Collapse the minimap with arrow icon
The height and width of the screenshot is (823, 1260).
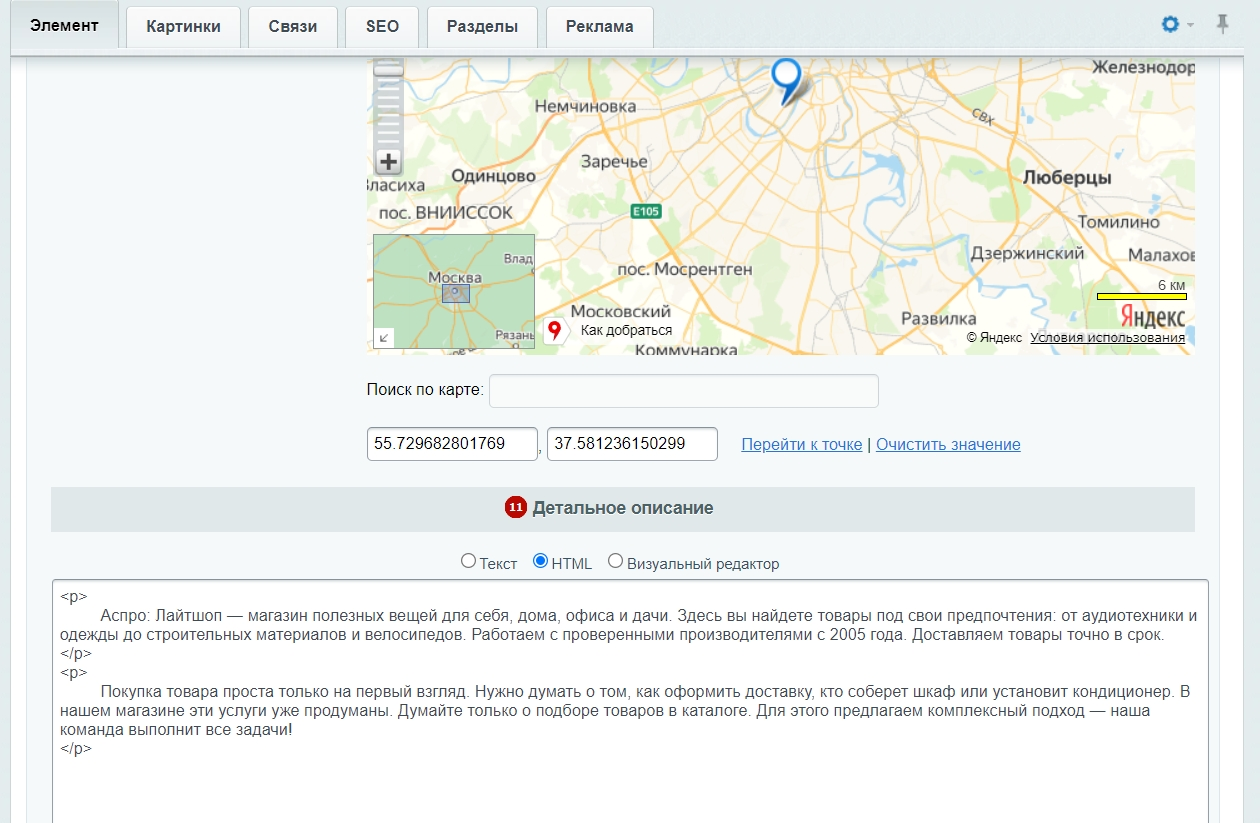click(x=384, y=338)
